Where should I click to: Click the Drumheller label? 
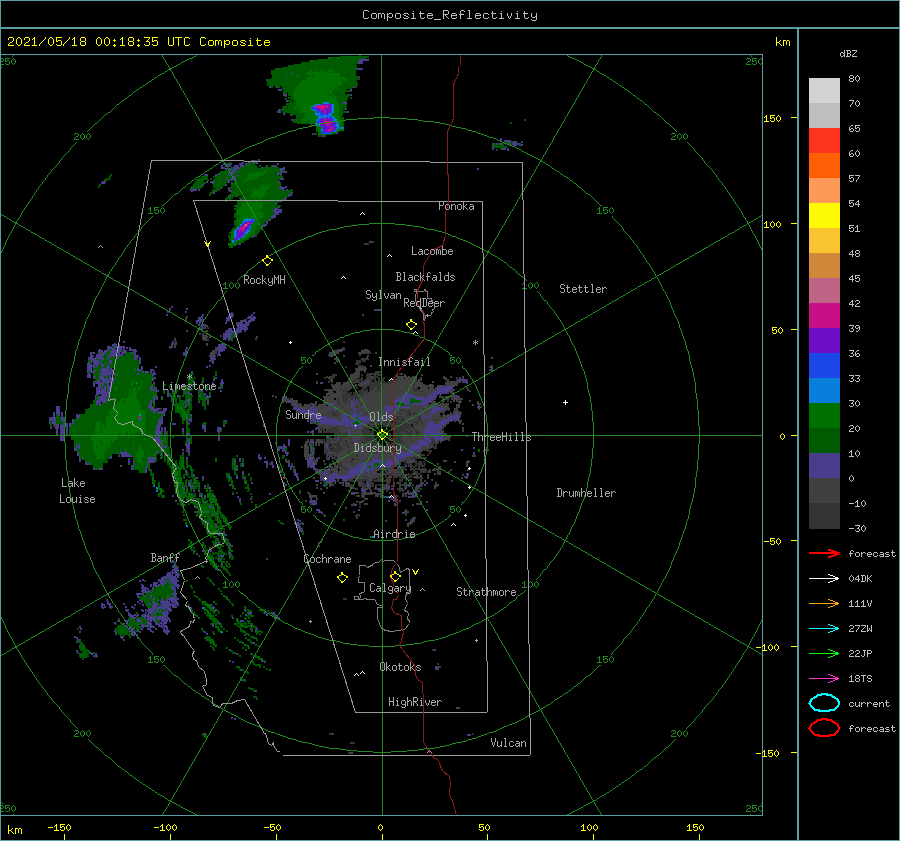coord(586,493)
